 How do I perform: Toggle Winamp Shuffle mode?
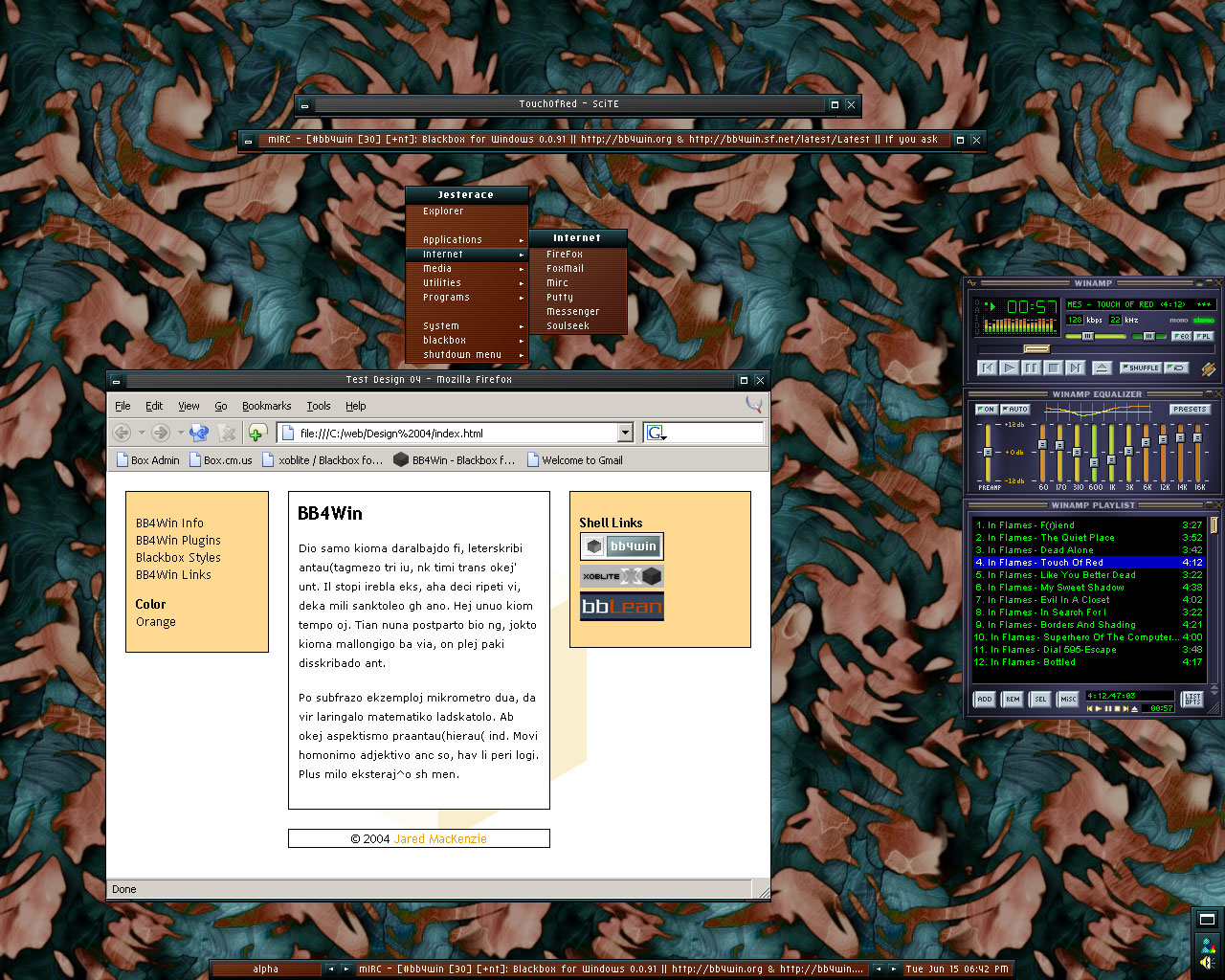click(x=1141, y=367)
